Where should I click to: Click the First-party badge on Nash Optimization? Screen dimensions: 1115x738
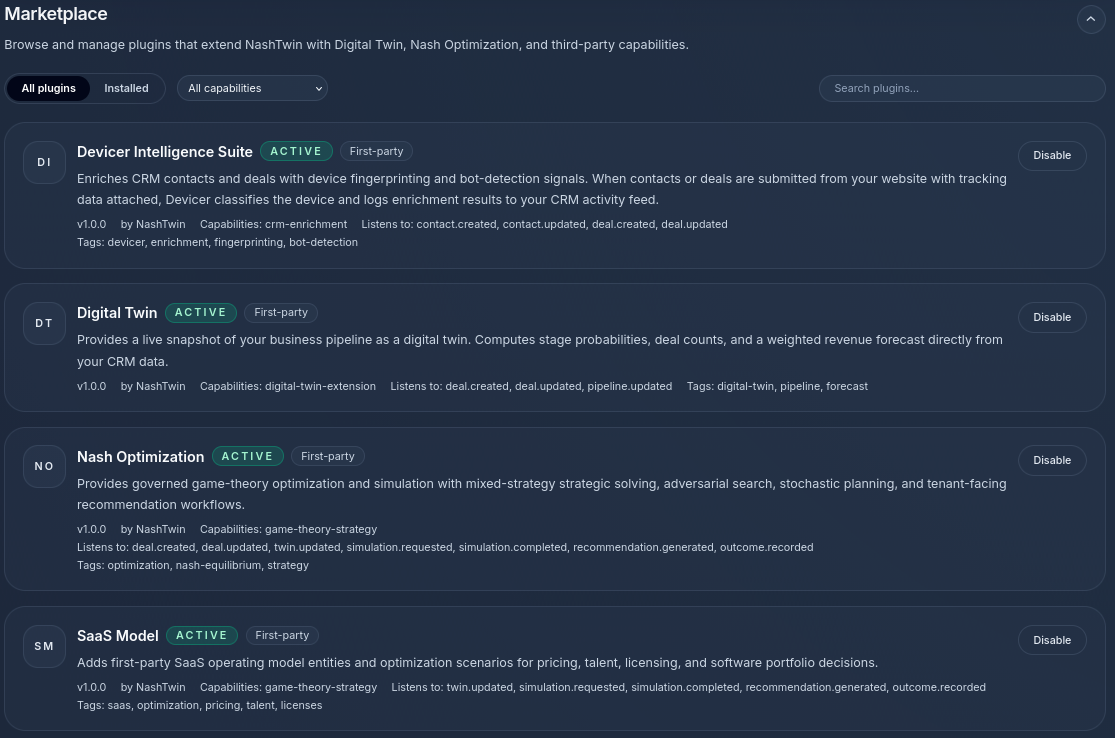pyautogui.click(x=328, y=456)
